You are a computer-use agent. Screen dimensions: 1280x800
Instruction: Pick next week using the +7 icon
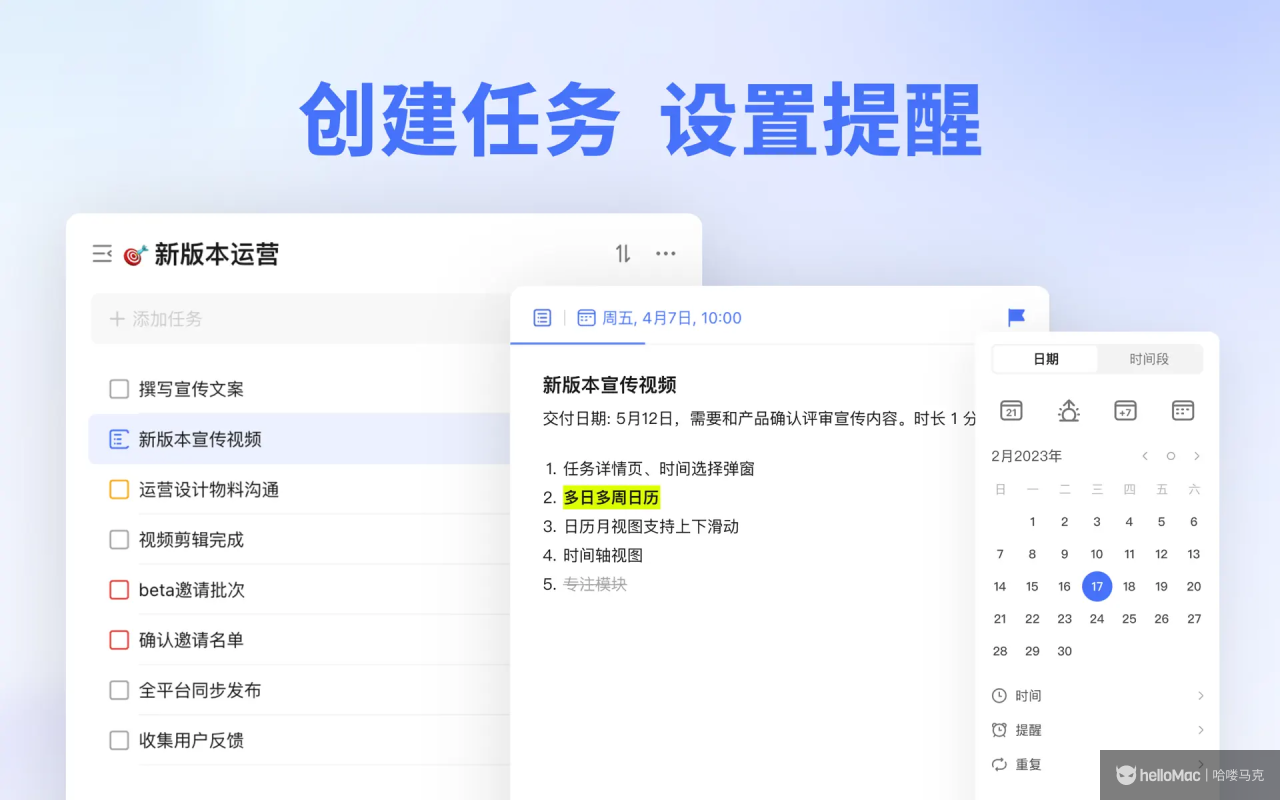point(1125,410)
